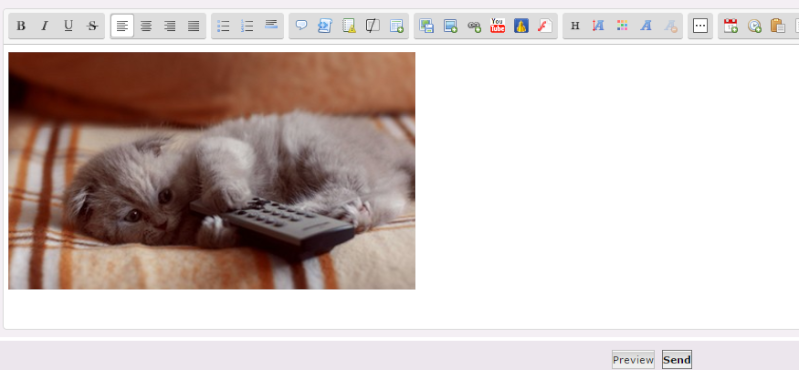Center align the text
Viewport: 799px width, 370px height.
point(146,26)
